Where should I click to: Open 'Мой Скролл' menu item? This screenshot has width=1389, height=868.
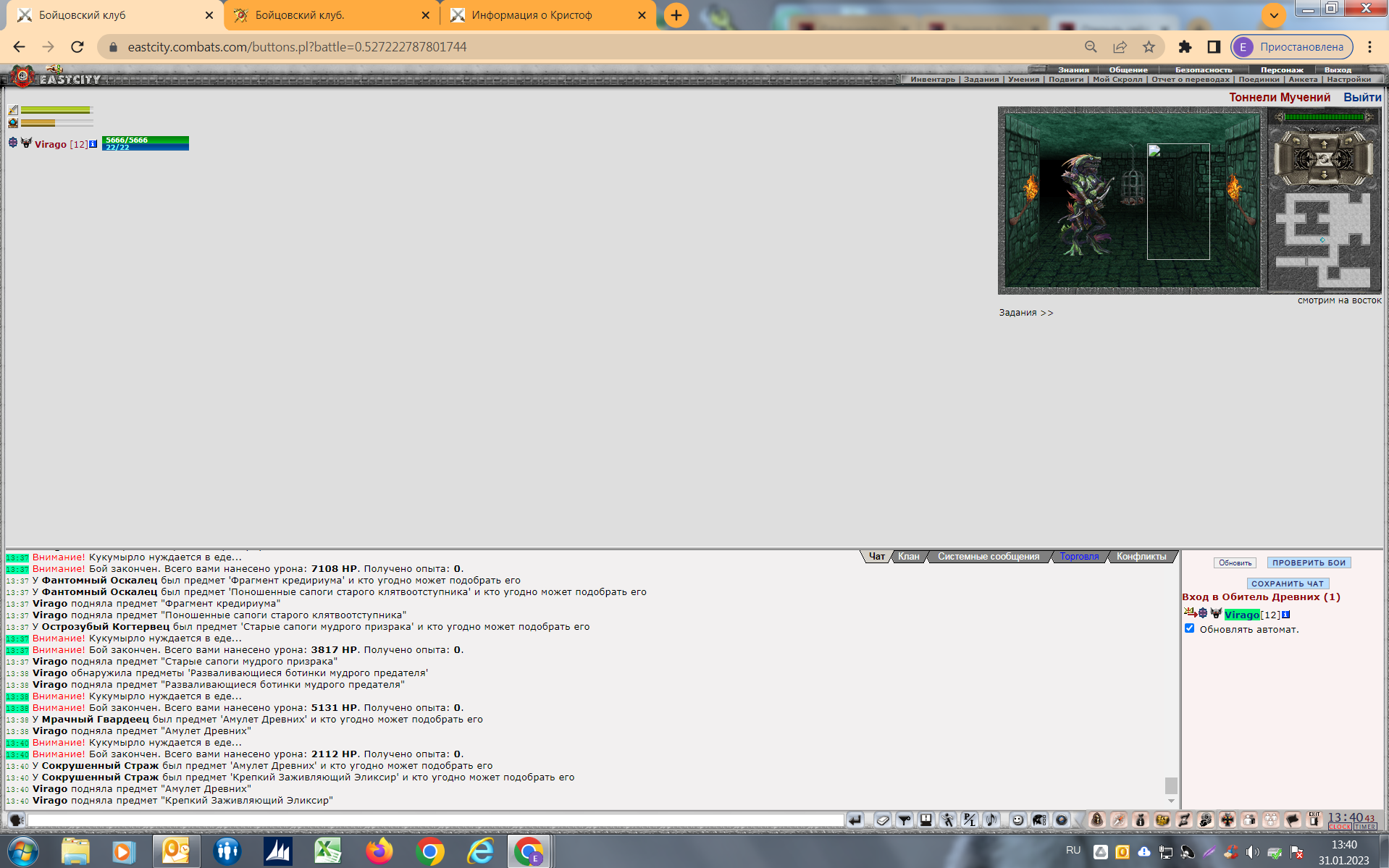[x=1117, y=80]
